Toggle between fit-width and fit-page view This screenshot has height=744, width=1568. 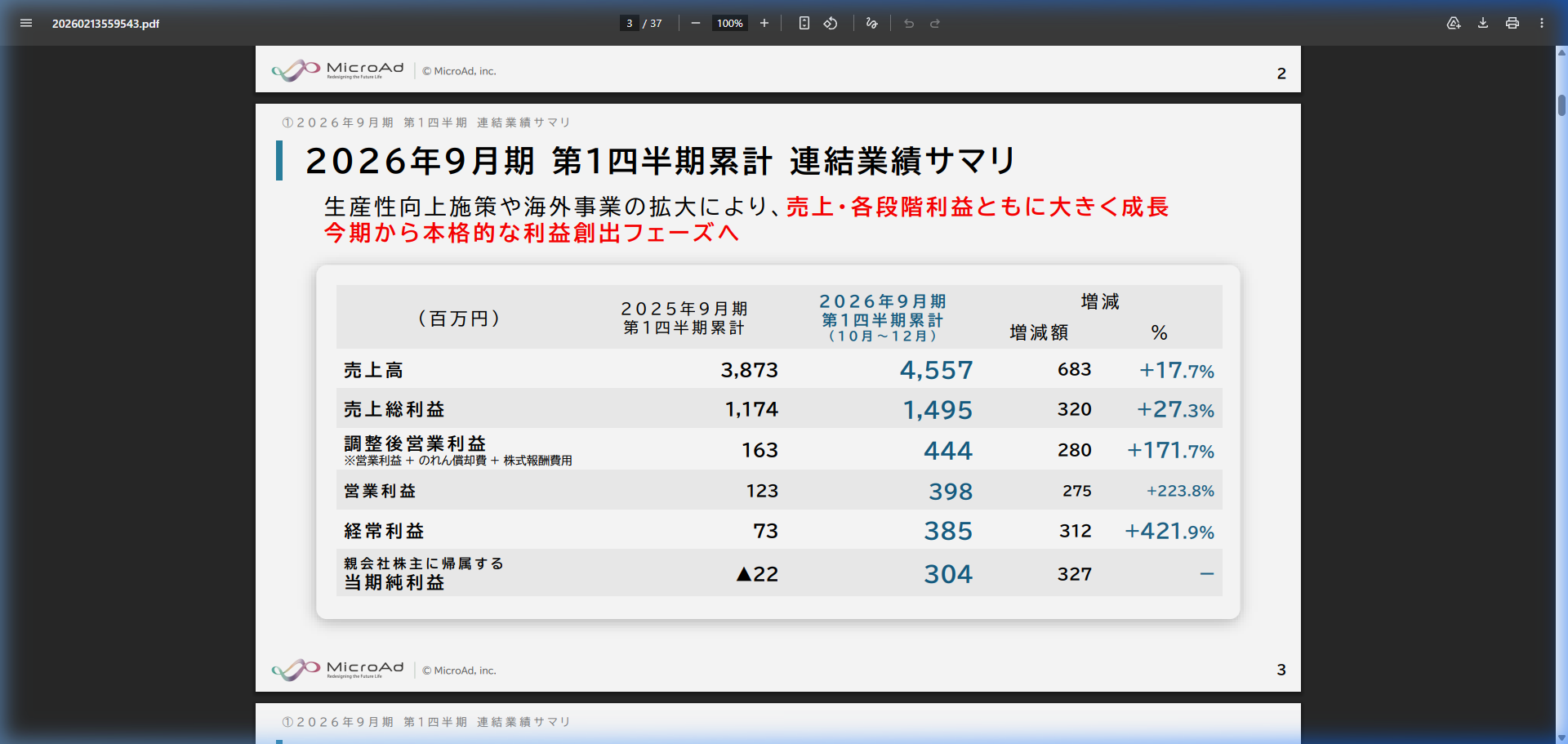[804, 23]
